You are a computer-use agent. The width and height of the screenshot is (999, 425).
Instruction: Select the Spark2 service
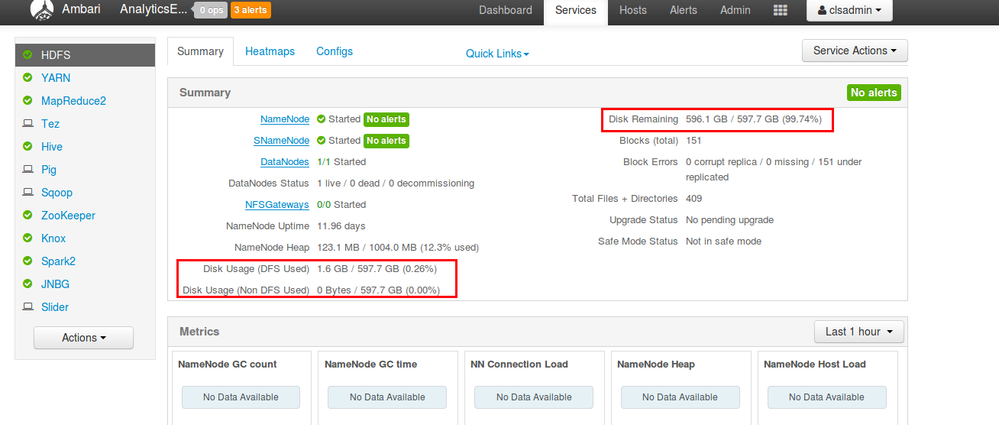[x=59, y=261]
